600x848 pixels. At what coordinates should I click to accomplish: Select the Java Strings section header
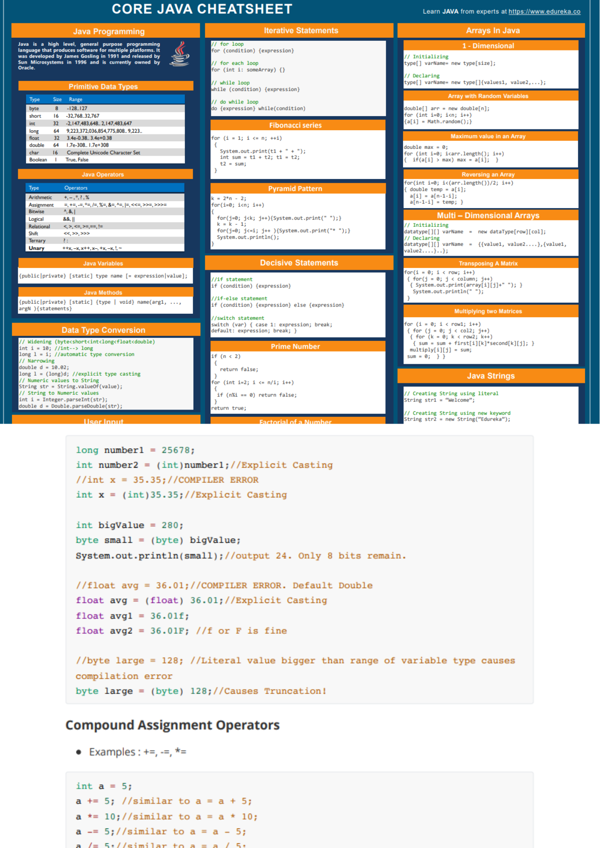pyautogui.click(x=491, y=376)
